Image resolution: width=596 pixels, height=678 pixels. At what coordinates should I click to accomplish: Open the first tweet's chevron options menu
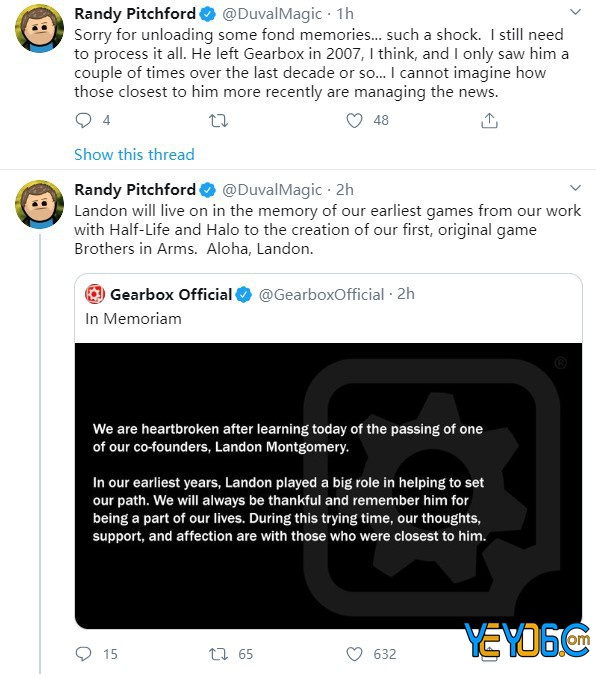[575, 12]
